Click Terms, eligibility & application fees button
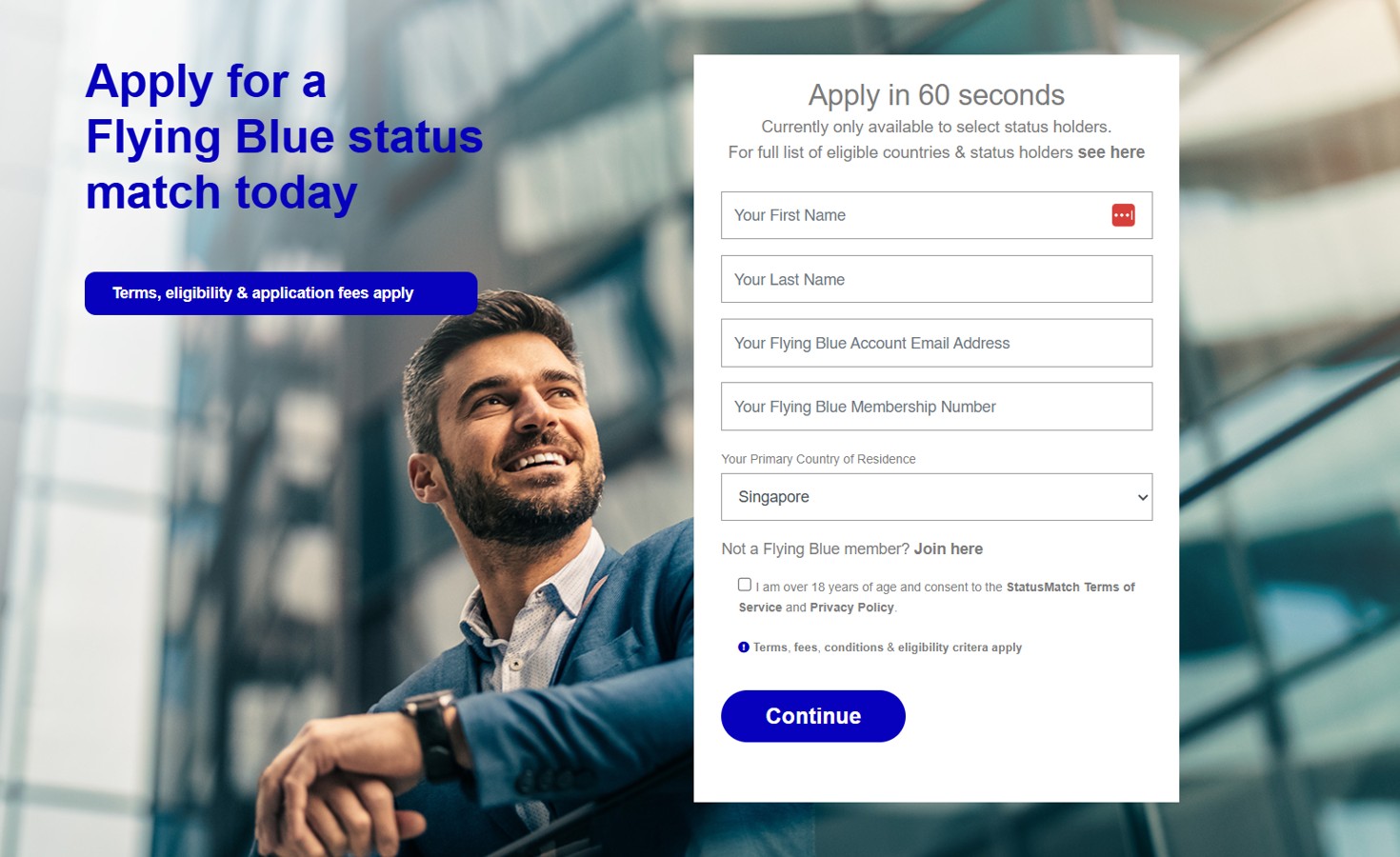1400x857 pixels. click(x=281, y=293)
